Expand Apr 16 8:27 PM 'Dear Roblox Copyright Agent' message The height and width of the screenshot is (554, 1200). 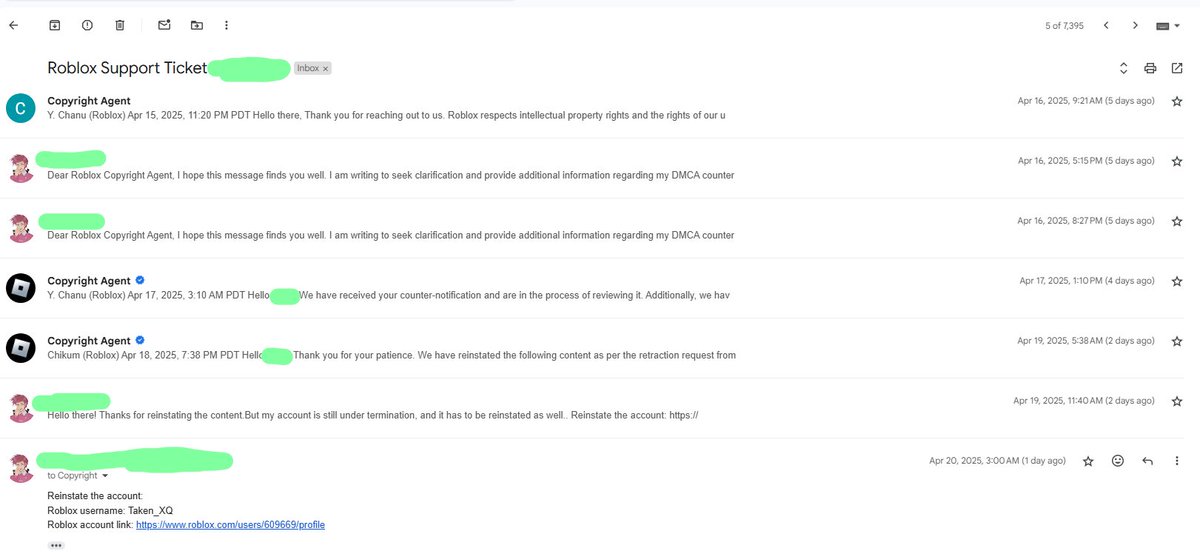[390, 235]
